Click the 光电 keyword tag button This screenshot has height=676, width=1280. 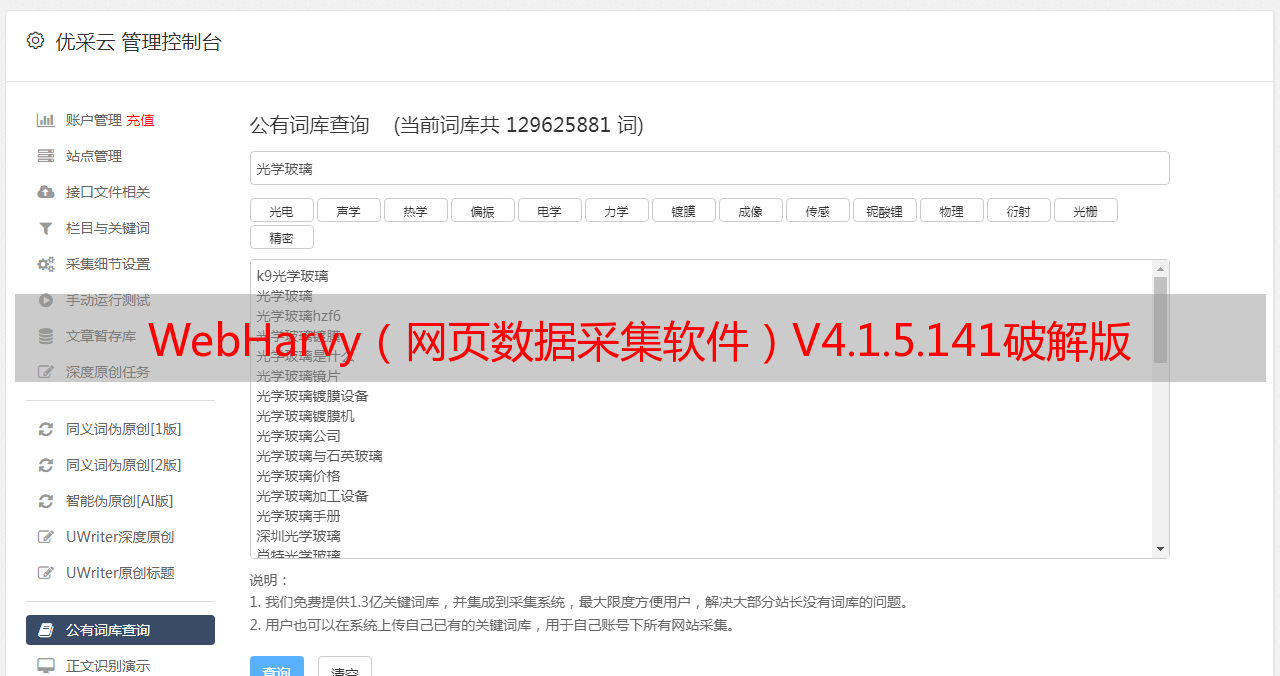tap(282, 211)
